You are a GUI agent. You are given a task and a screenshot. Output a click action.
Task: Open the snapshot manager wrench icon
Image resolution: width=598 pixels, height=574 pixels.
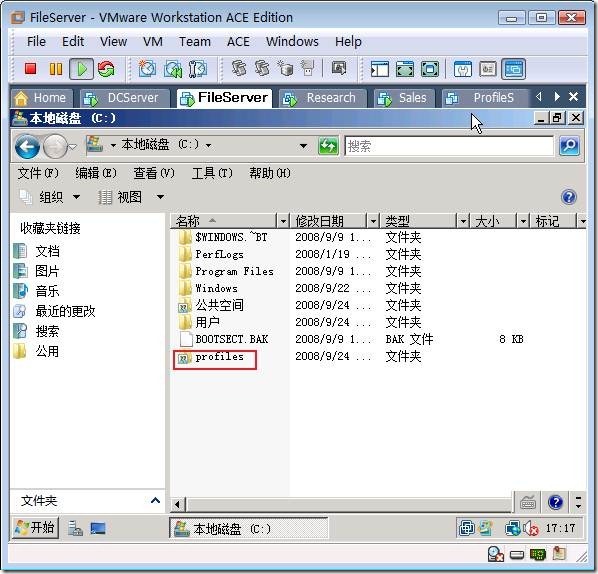[x=198, y=69]
